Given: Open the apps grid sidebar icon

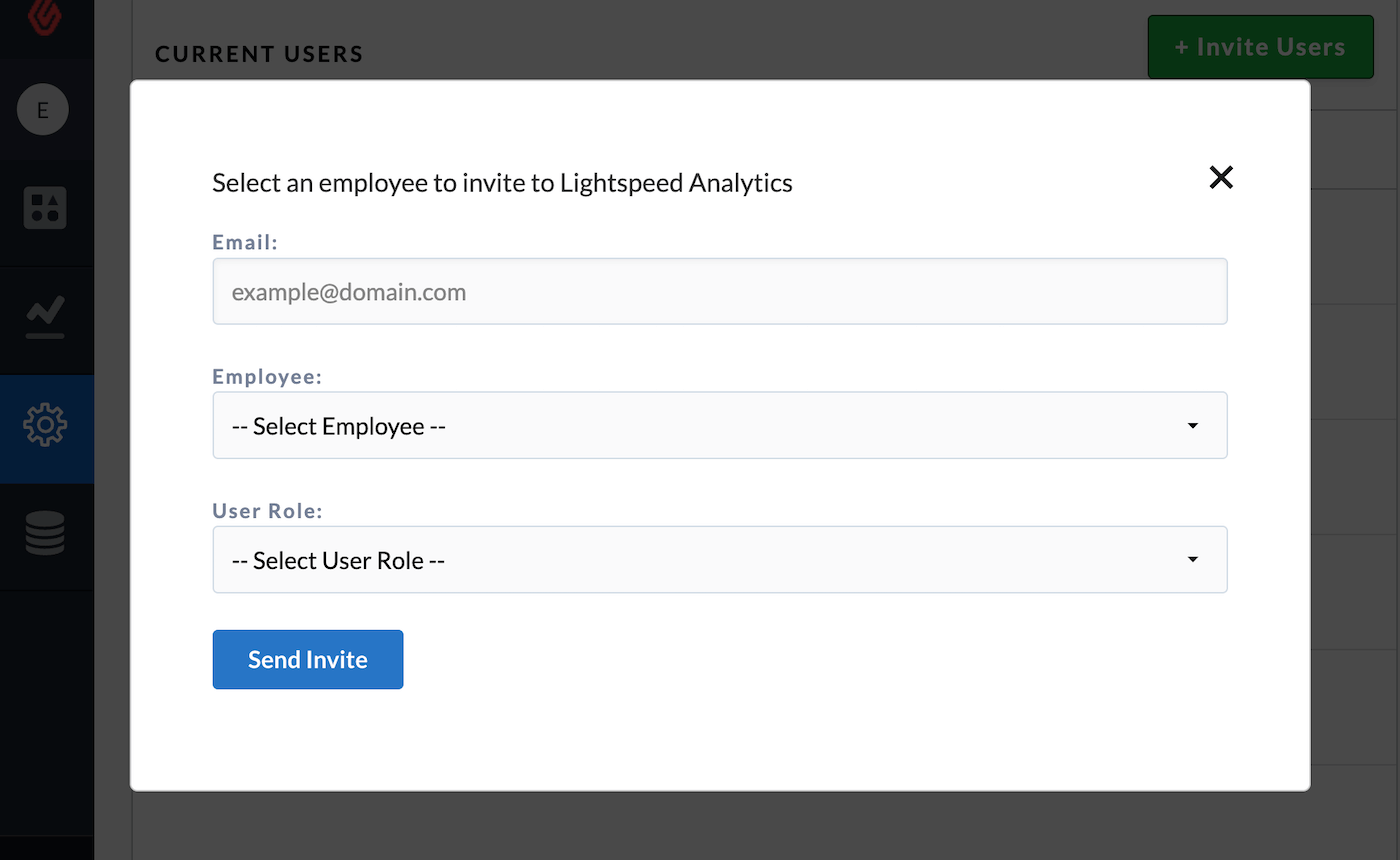Looking at the screenshot, I should pyautogui.click(x=45, y=208).
